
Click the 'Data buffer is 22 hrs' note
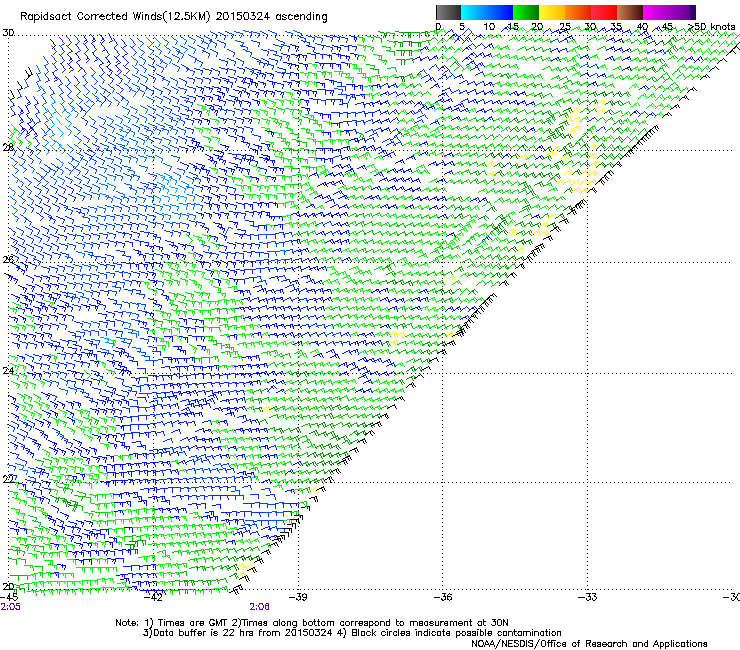(x=238, y=633)
